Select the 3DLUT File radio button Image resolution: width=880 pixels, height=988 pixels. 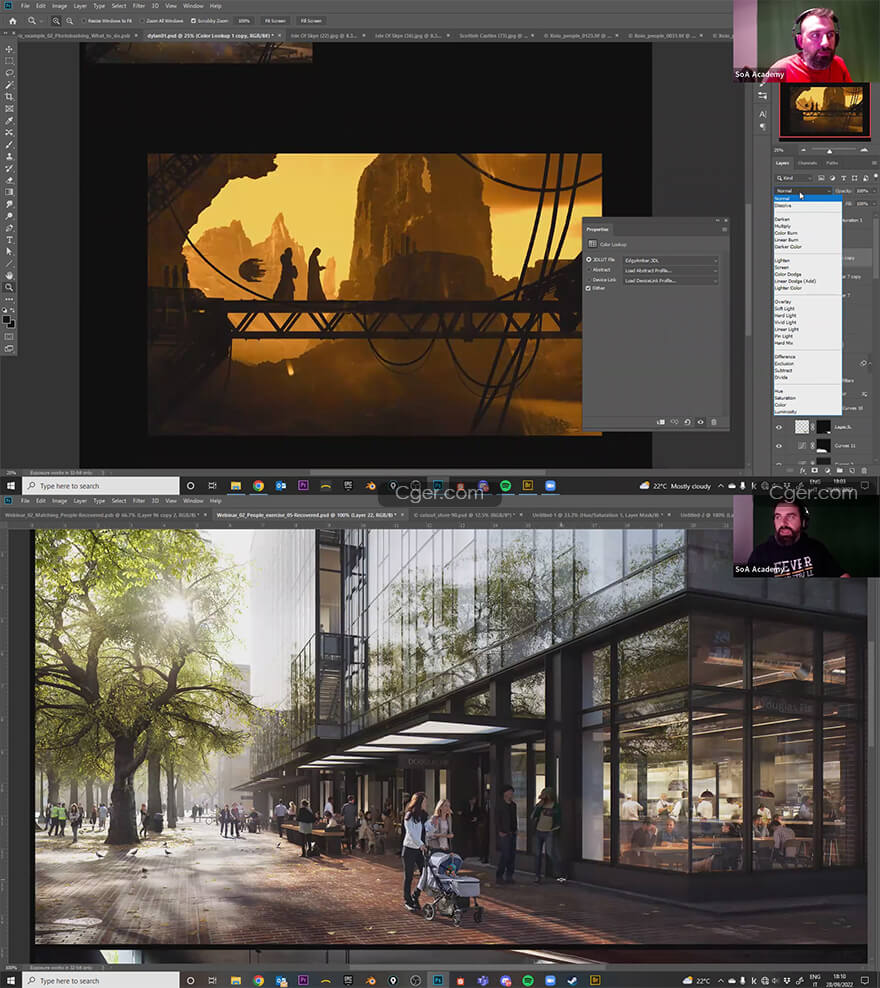[x=589, y=260]
